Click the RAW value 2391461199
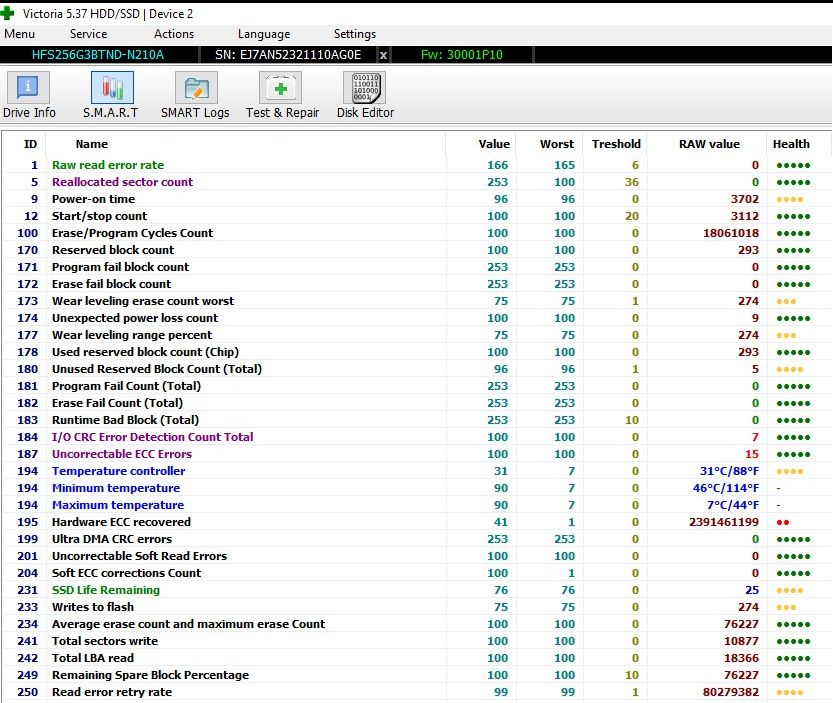This screenshot has height=703, width=833. tap(724, 522)
